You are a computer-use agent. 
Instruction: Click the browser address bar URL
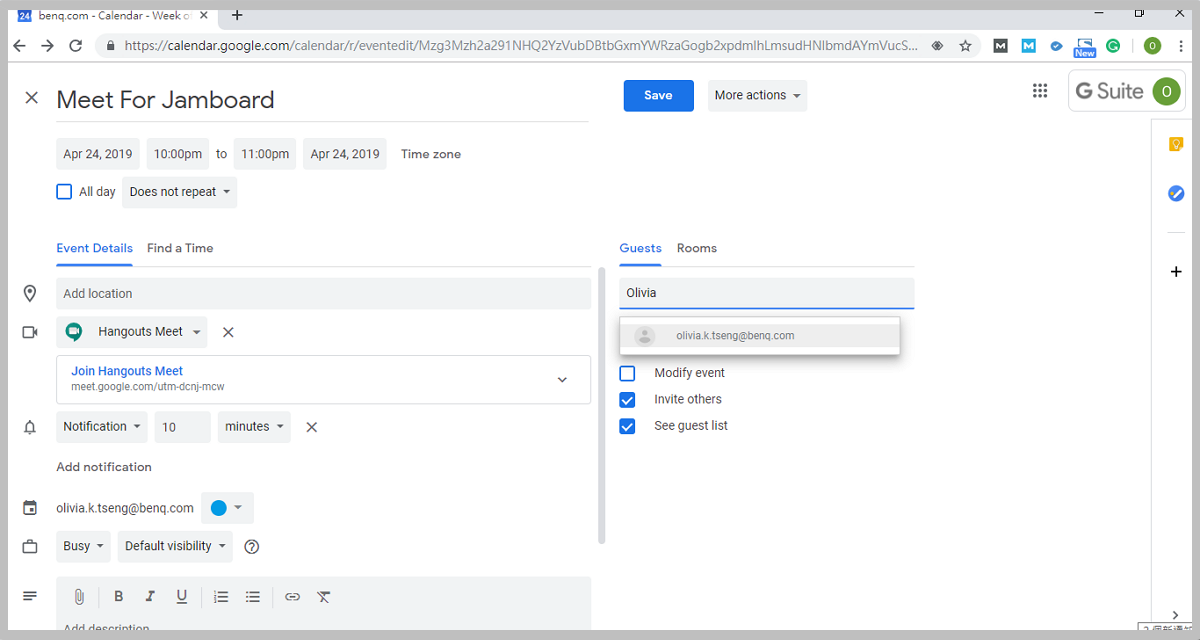coord(520,46)
